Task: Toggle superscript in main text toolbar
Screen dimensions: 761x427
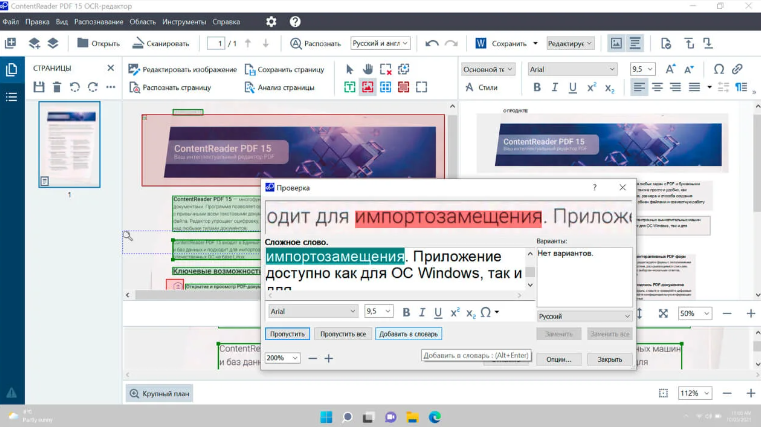Action: click(591, 87)
